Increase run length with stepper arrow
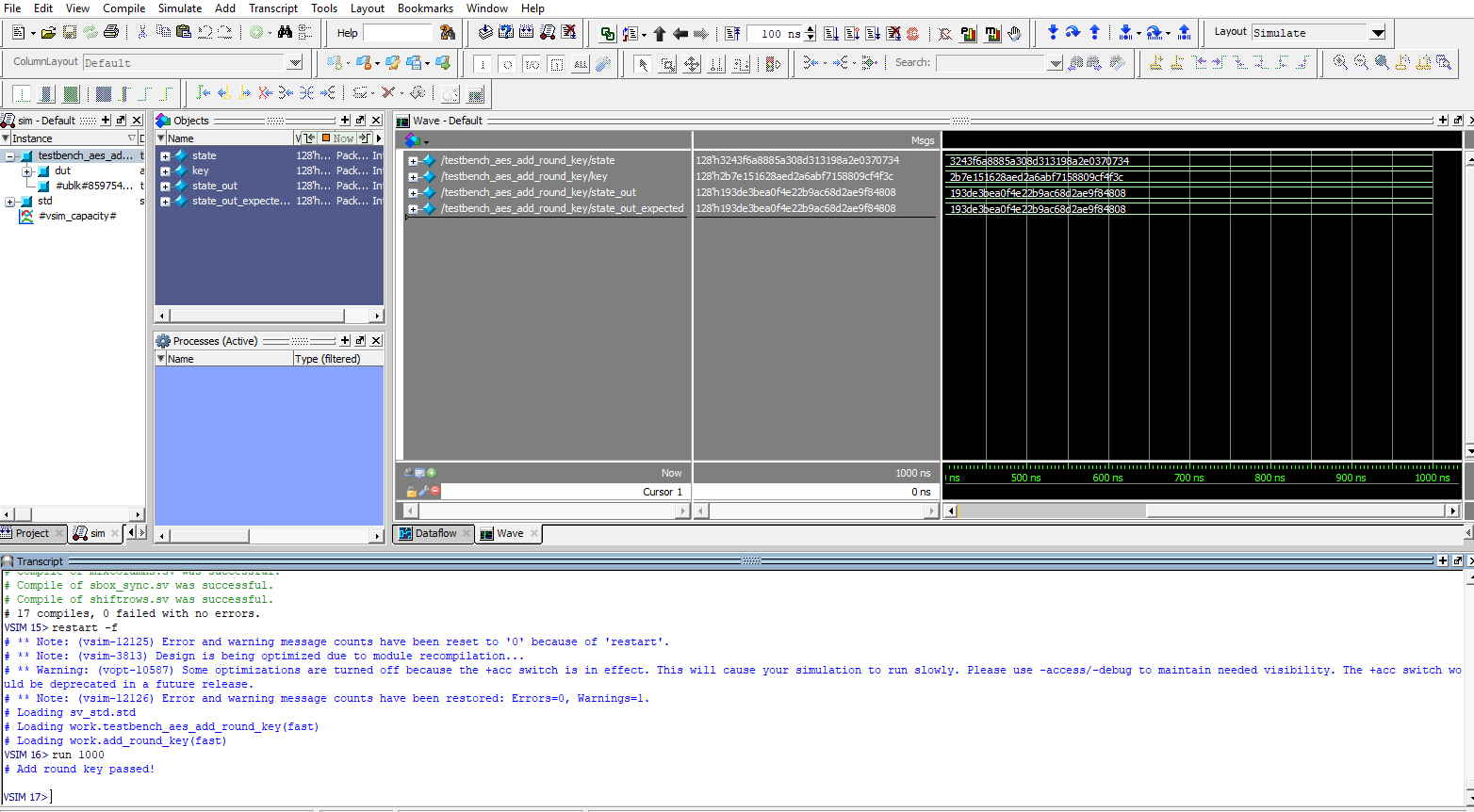The height and width of the screenshot is (812, 1474). [811, 29]
